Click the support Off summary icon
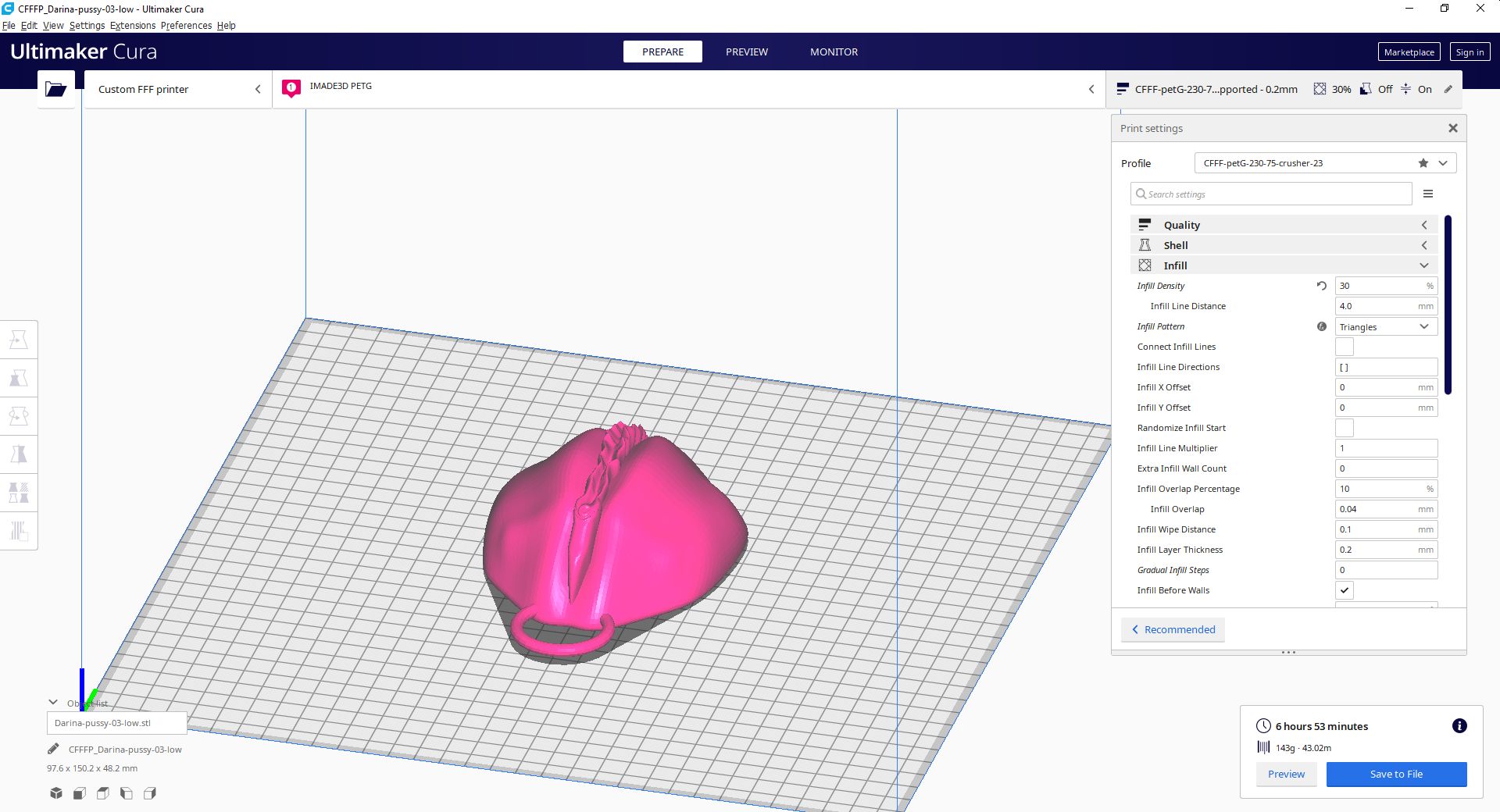 [1366, 89]
